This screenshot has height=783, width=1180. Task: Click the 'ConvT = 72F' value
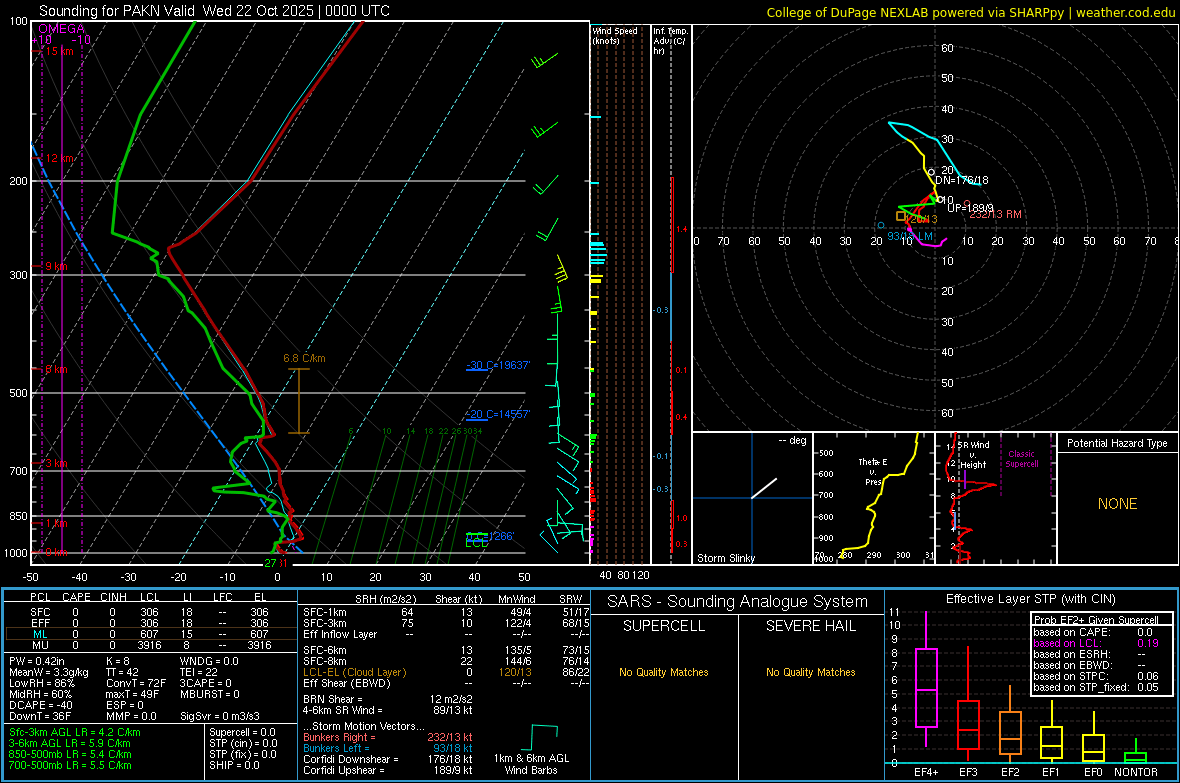tap(136, 684)
